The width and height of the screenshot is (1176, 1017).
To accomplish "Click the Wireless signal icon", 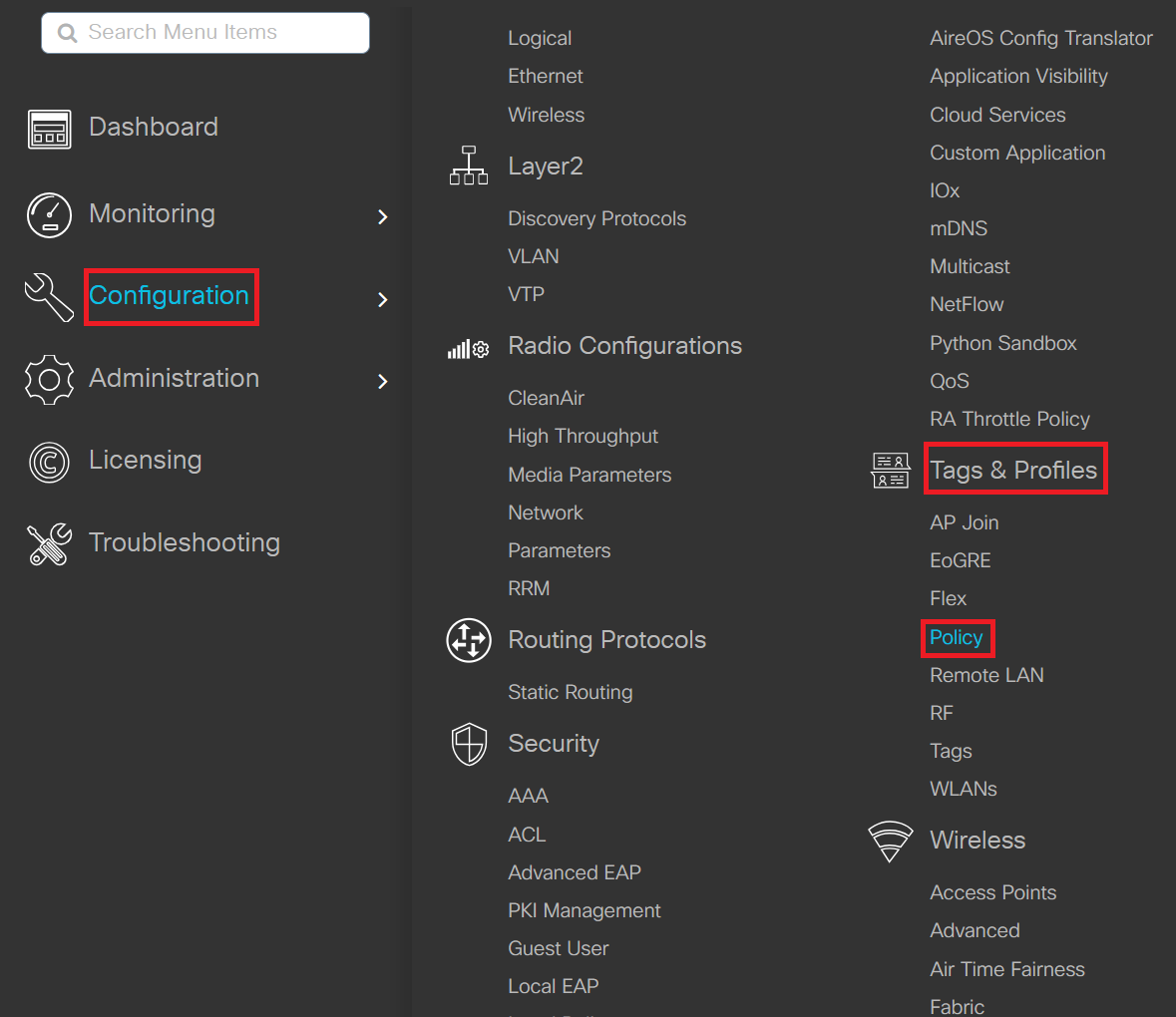I will click(890, 841).
